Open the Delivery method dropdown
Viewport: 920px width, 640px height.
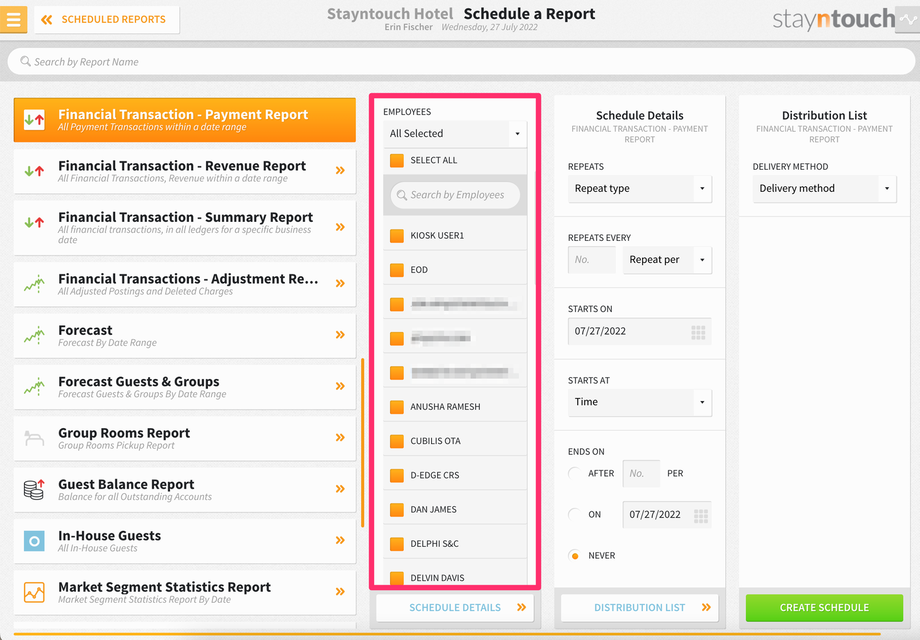click(824, 189)
